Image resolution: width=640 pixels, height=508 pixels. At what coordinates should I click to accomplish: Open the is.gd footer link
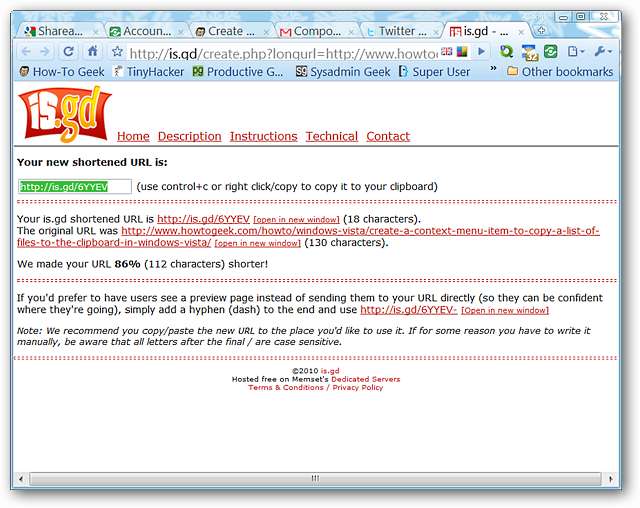(x=330, y=371)
